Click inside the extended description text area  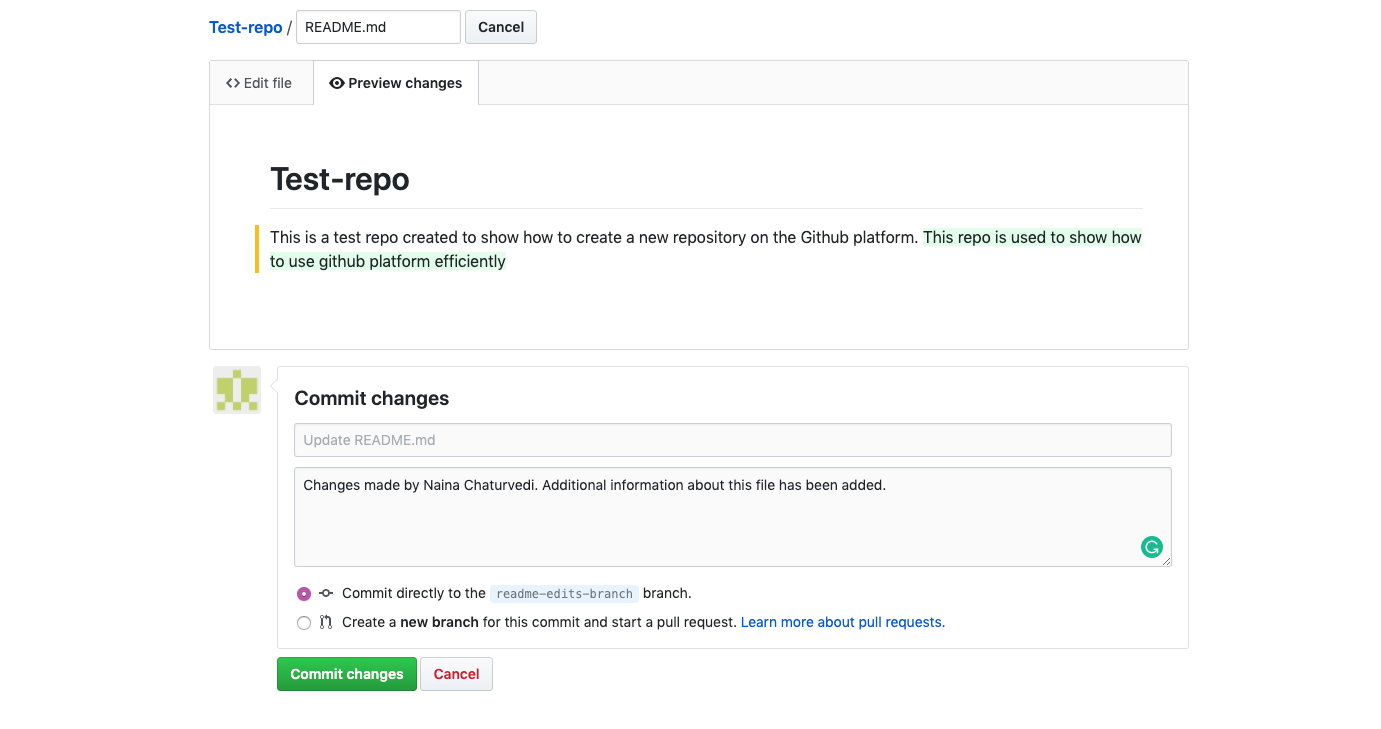click(733, 517)
